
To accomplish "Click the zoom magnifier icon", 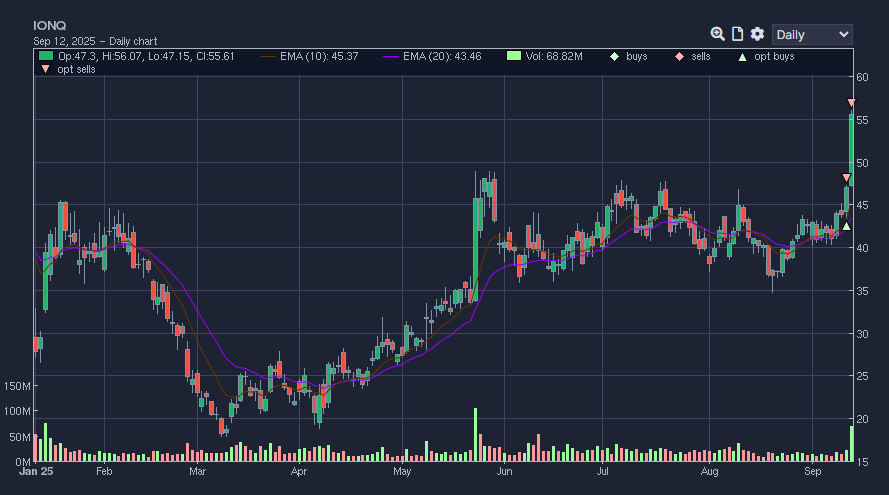I will pos(717,34).
